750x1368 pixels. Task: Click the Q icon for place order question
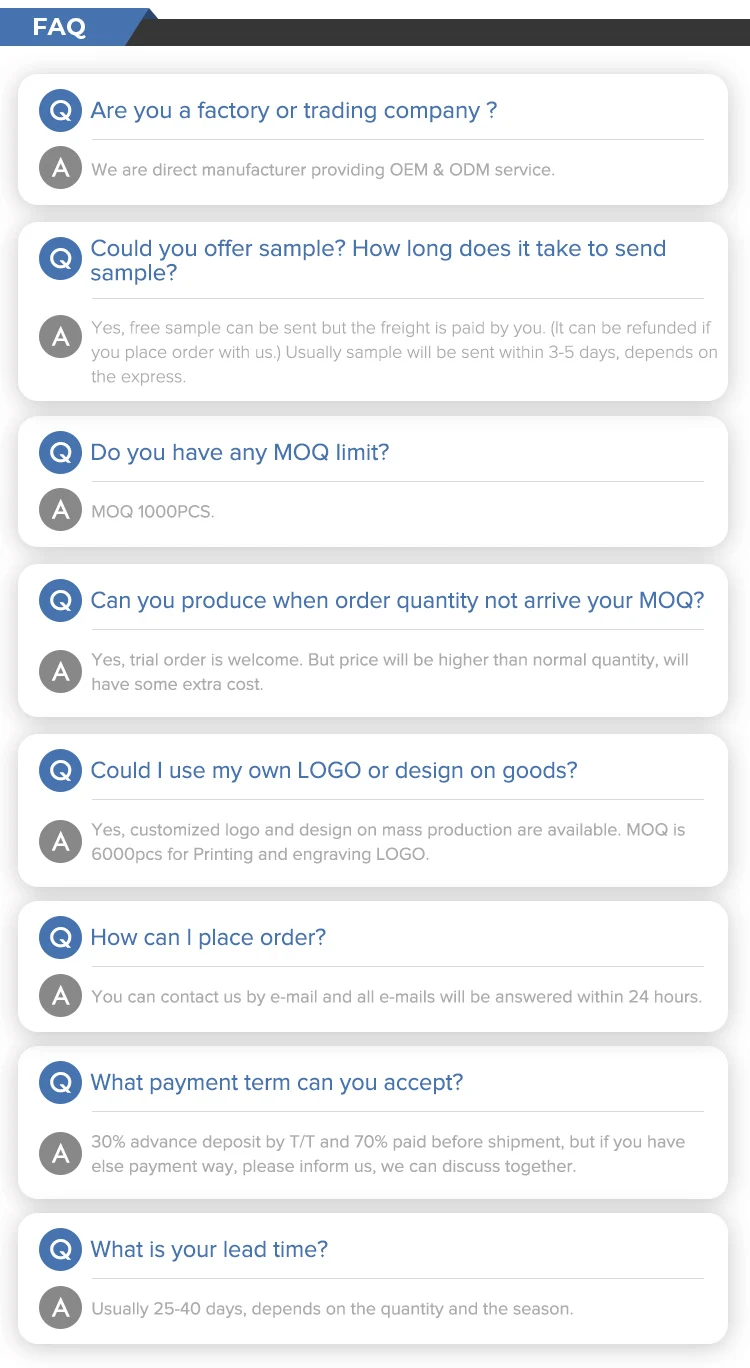pyautogui.click(x=60, y=937)
